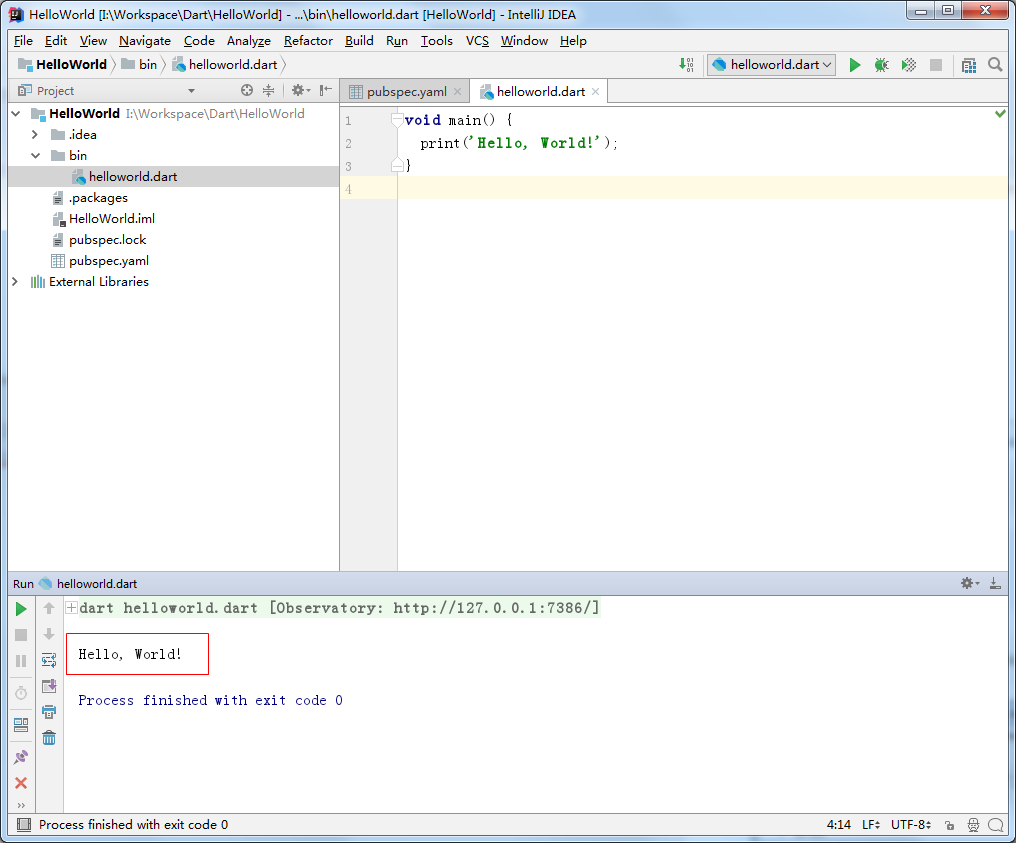Select pubspec.lock in the tree

(108, 240)
